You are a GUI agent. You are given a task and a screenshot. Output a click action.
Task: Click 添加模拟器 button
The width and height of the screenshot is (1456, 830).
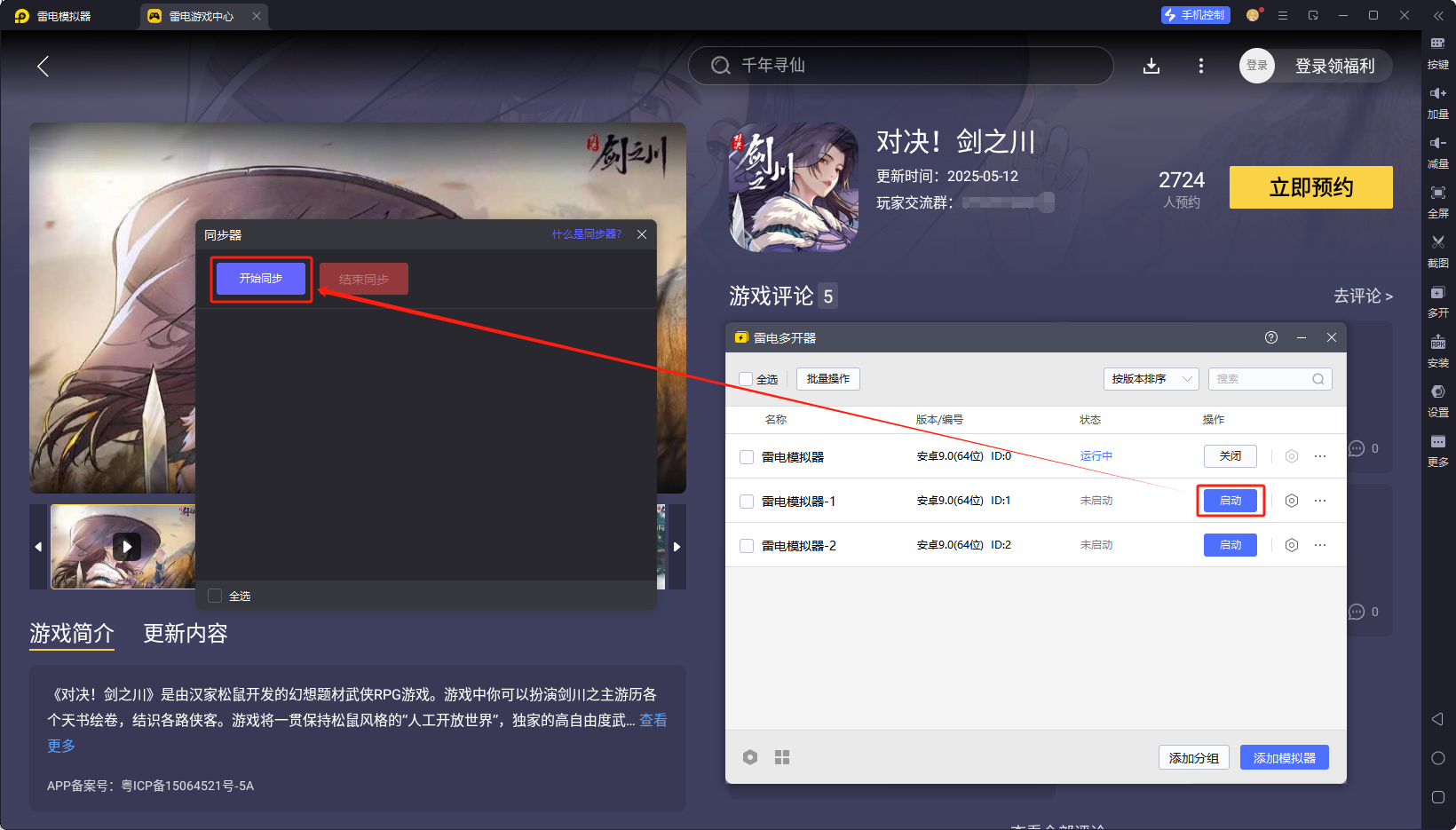pos(1285,757)
